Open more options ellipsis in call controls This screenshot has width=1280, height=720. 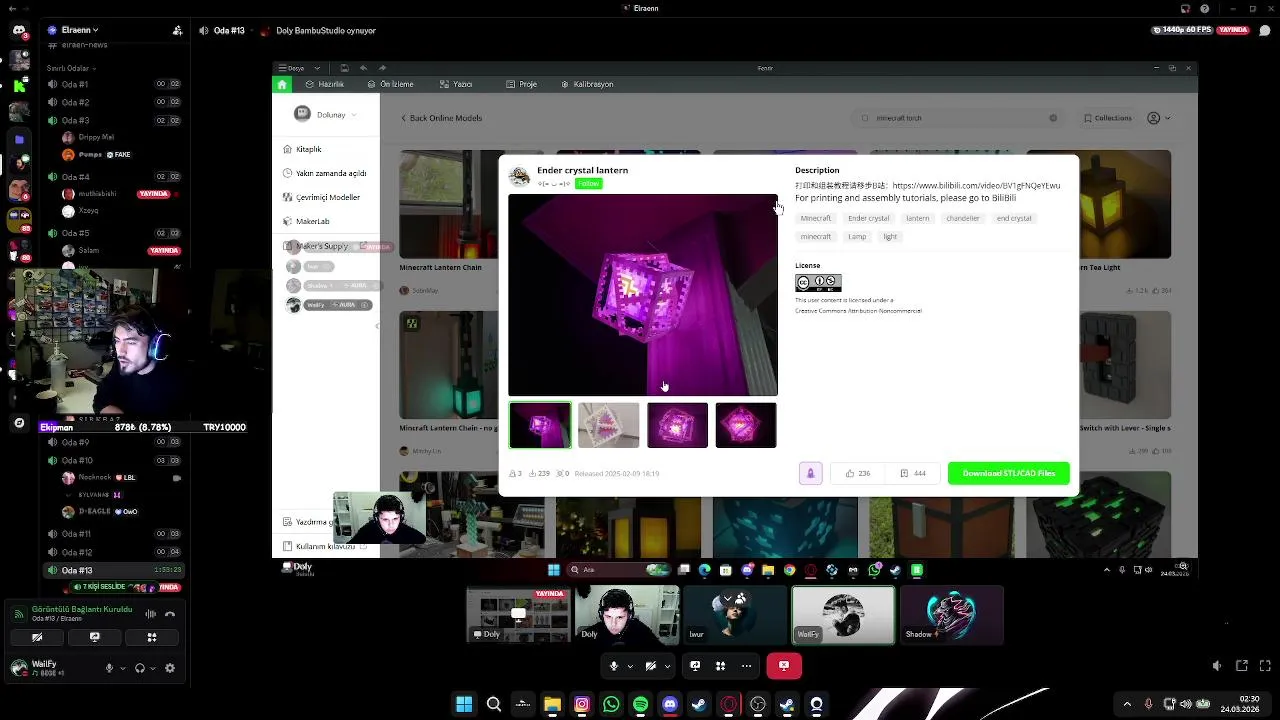(x=746, y=665)
